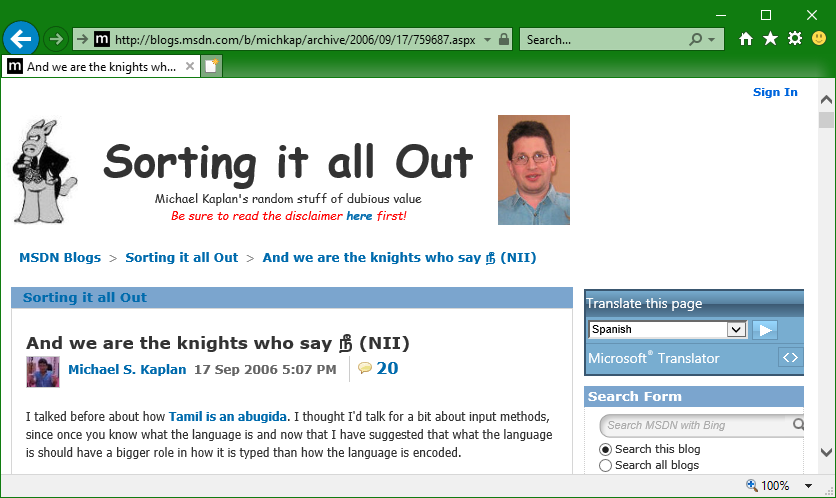Image resolution: width=836 pixels, height=498 pixels.
Task: Click the go arrow in address bar
Action: 82,39
